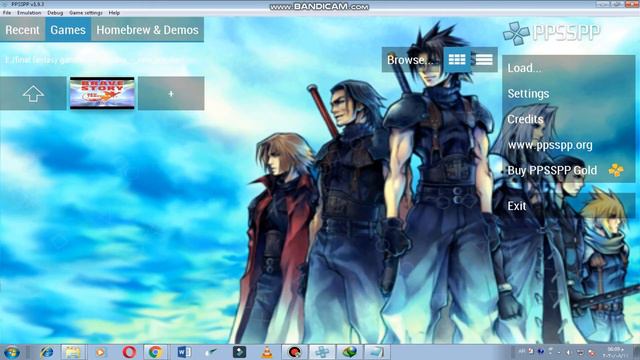Open the File menu

click(x=7, y=13)
